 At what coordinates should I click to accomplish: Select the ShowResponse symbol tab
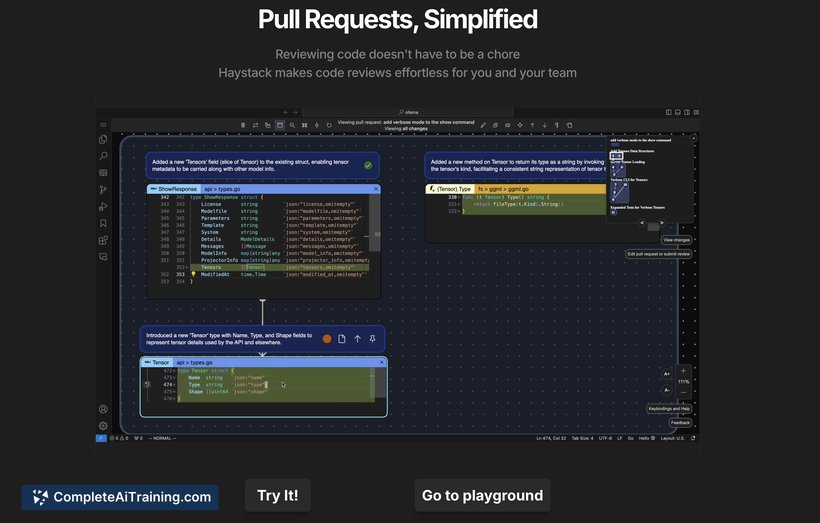point(174,189)
